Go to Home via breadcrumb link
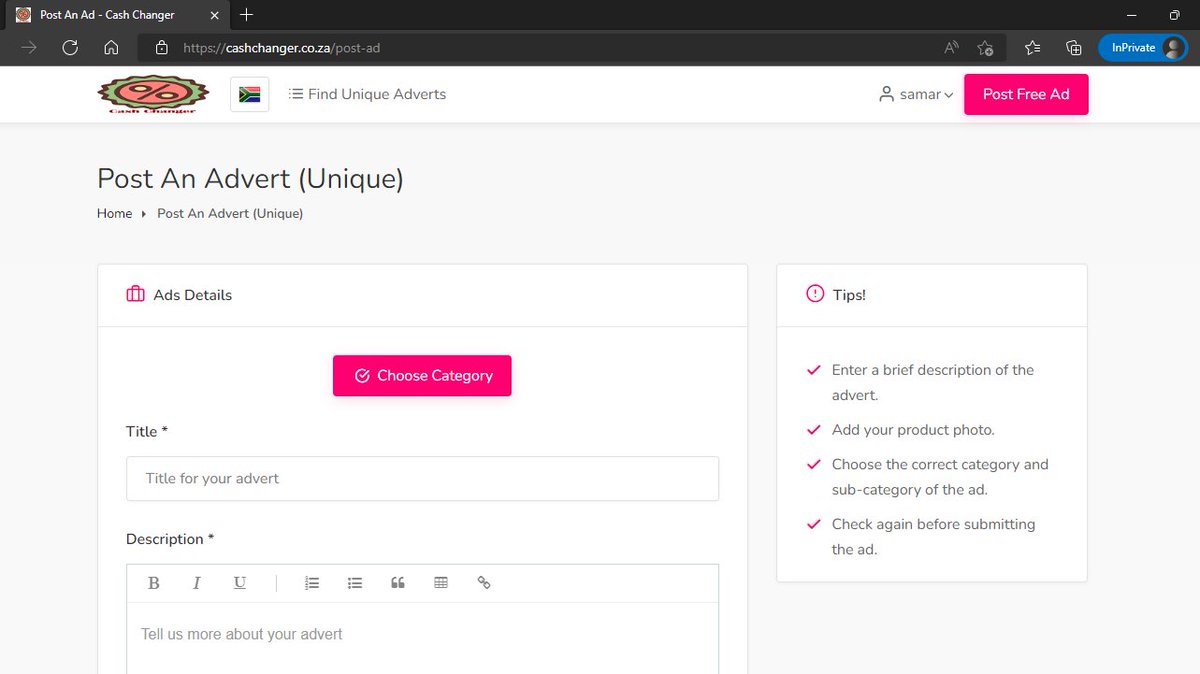This screenshot has width=1200, height=674. (x=115, y=213)
